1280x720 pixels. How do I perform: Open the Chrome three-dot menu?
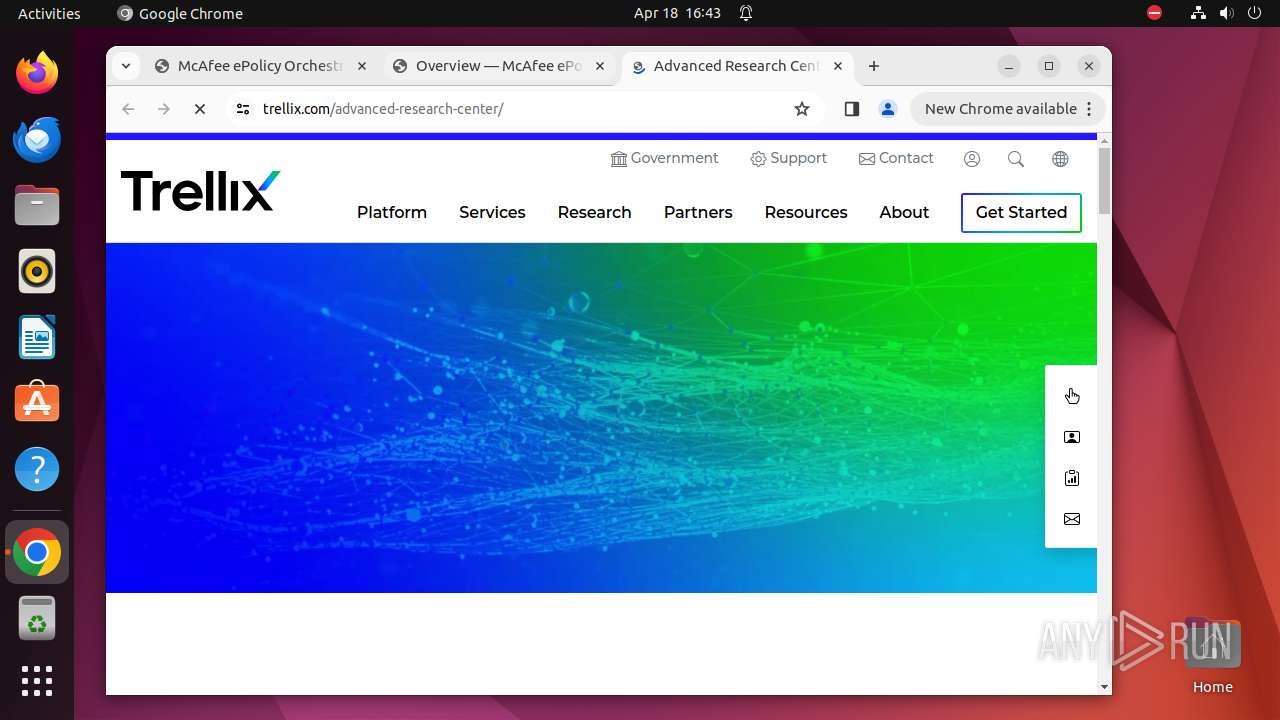pyautogui.click(x=1090, y=109)
